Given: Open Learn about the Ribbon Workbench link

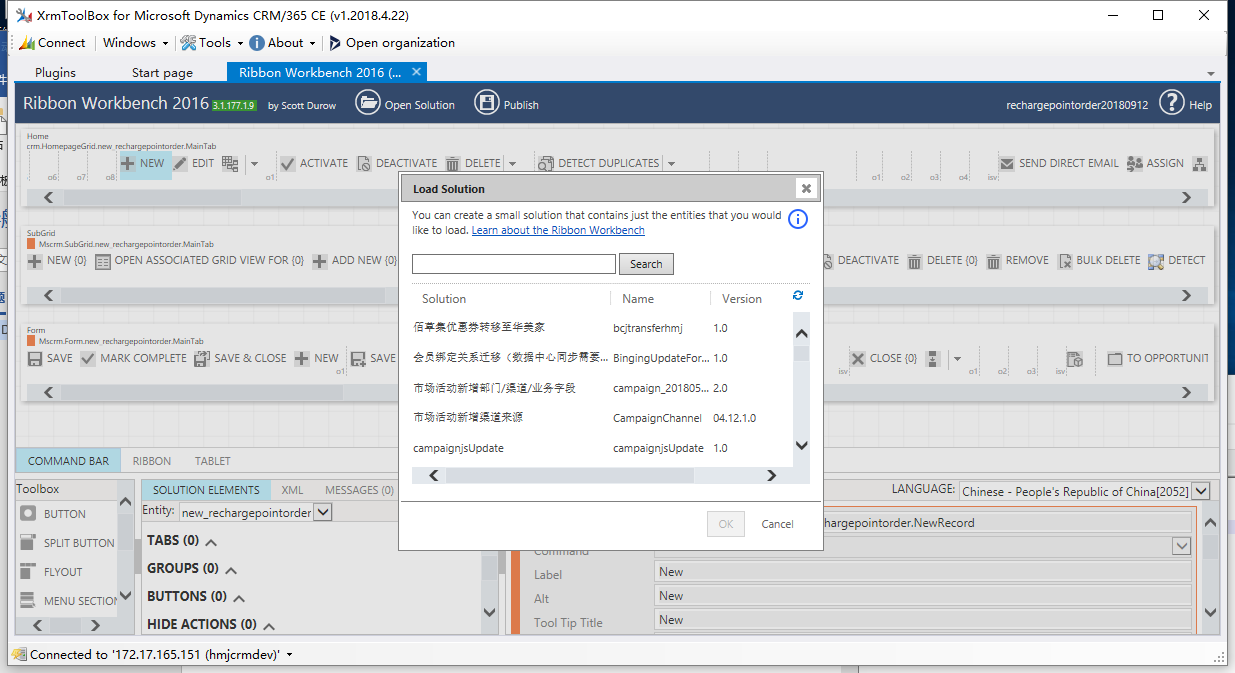Looking at the screenshot, I should tap(558, 230).
